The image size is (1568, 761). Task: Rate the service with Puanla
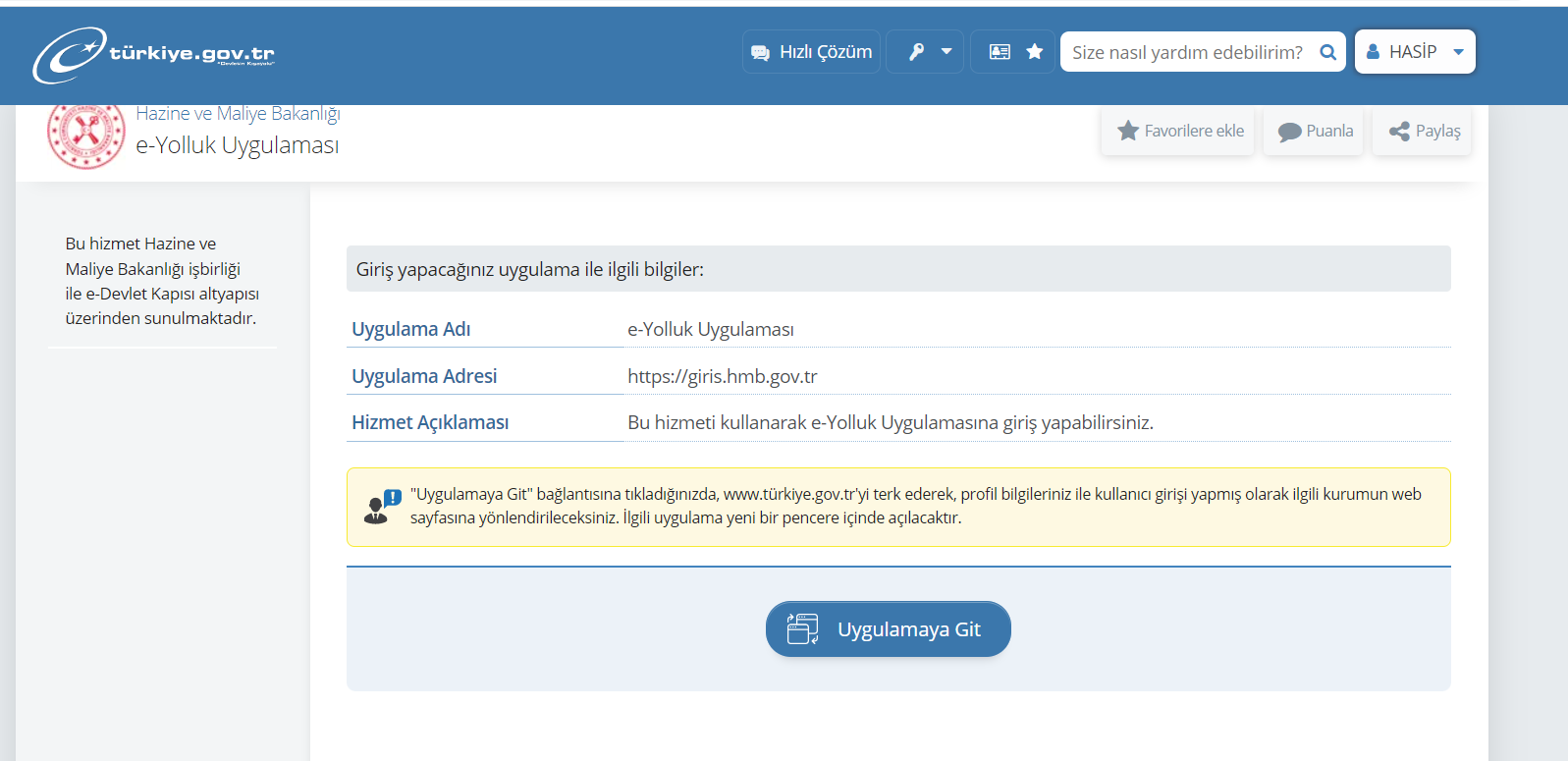(x=1314, y=131)
